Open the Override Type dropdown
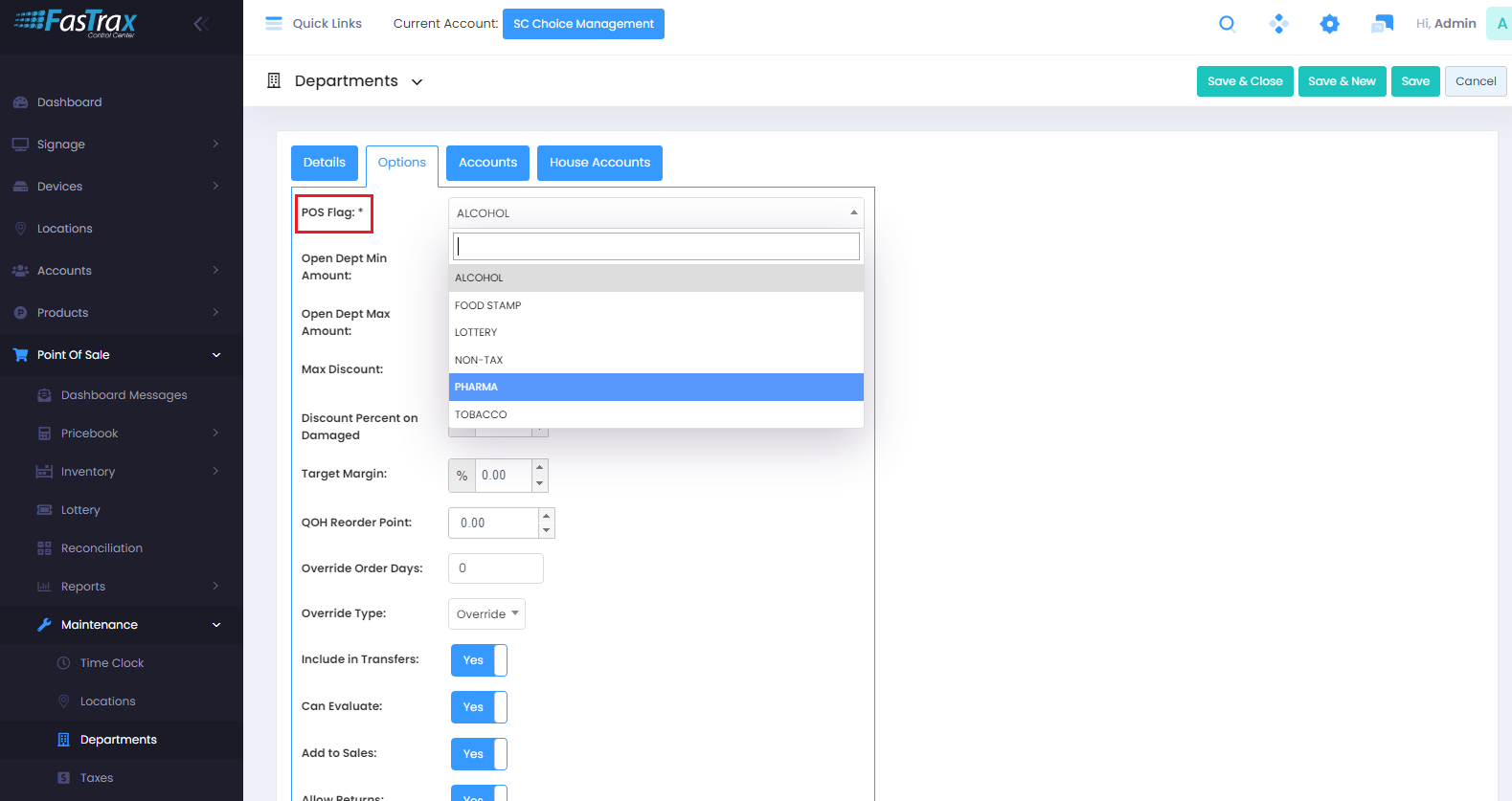 tap(486, 614)
